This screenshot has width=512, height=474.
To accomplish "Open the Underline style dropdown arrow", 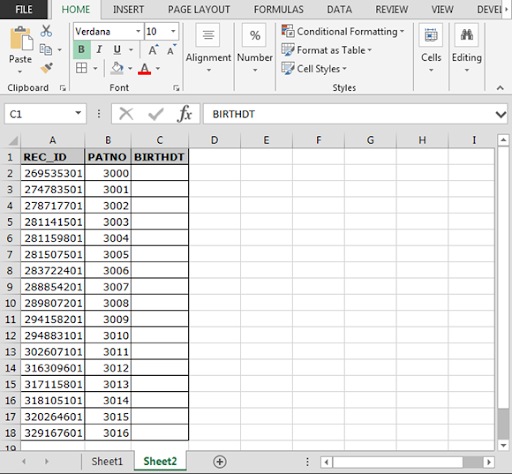I will click(131, 50).
